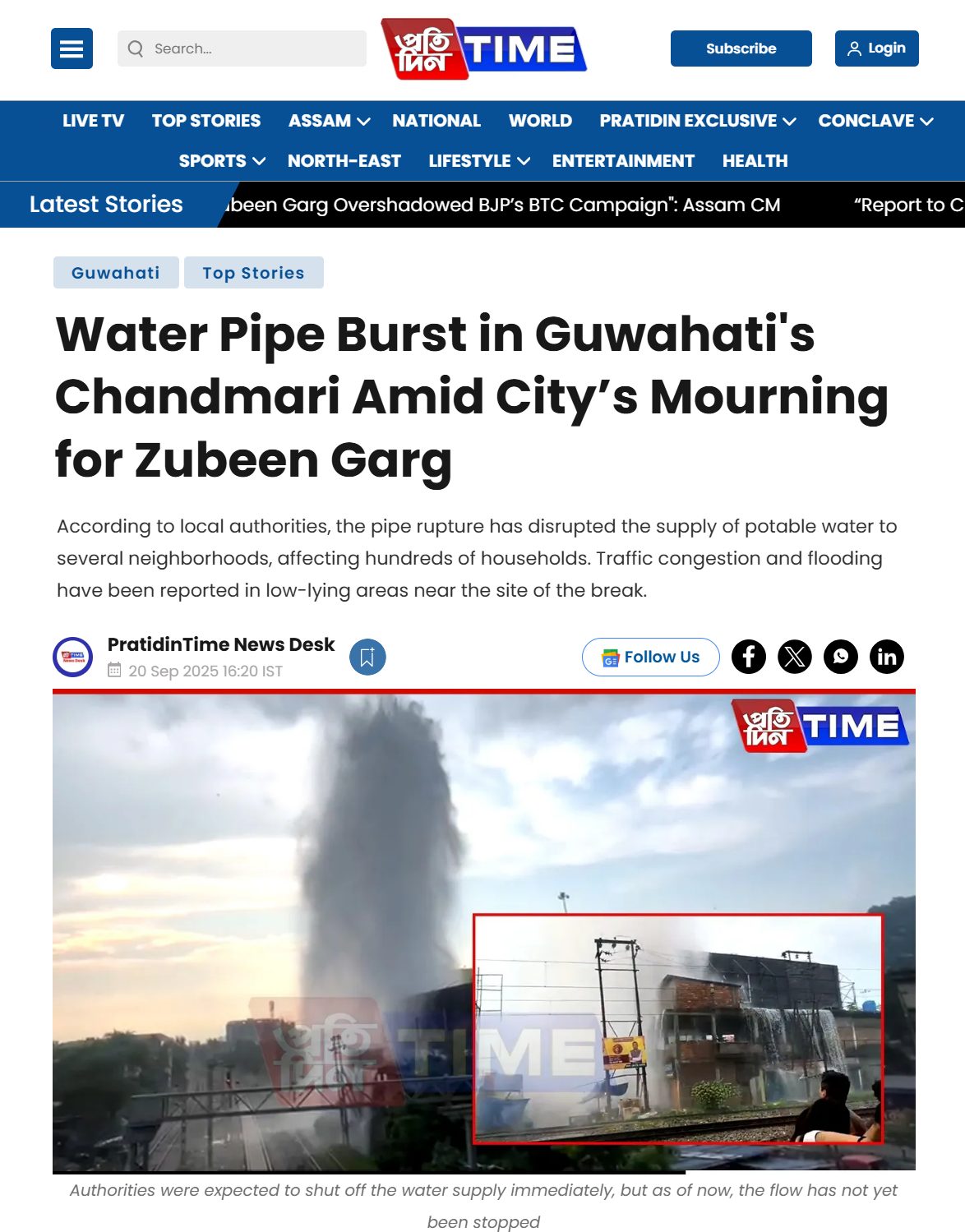Screen dimensions: 965x1232
Task: Share the article via WhatsApp icon
Action: click(x=841, y=657)
